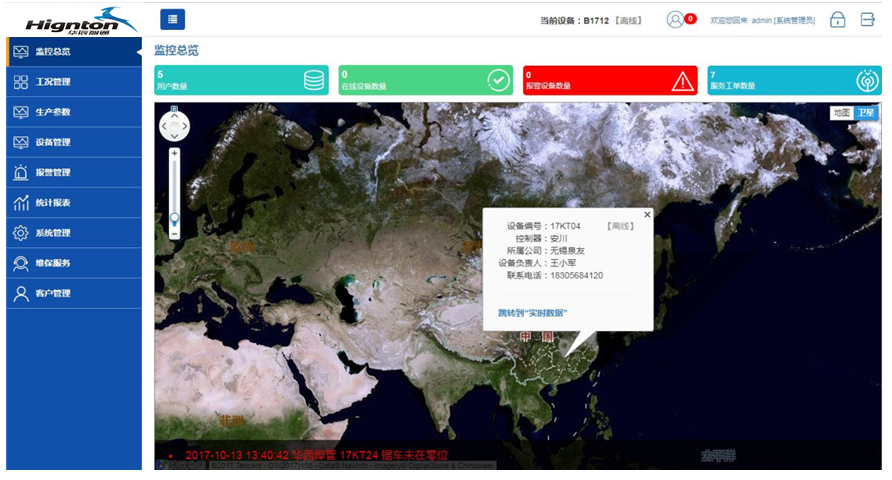Click the signal icon on service orders card
This screenshot has height=480, width=892.
(x=866, y=81)
